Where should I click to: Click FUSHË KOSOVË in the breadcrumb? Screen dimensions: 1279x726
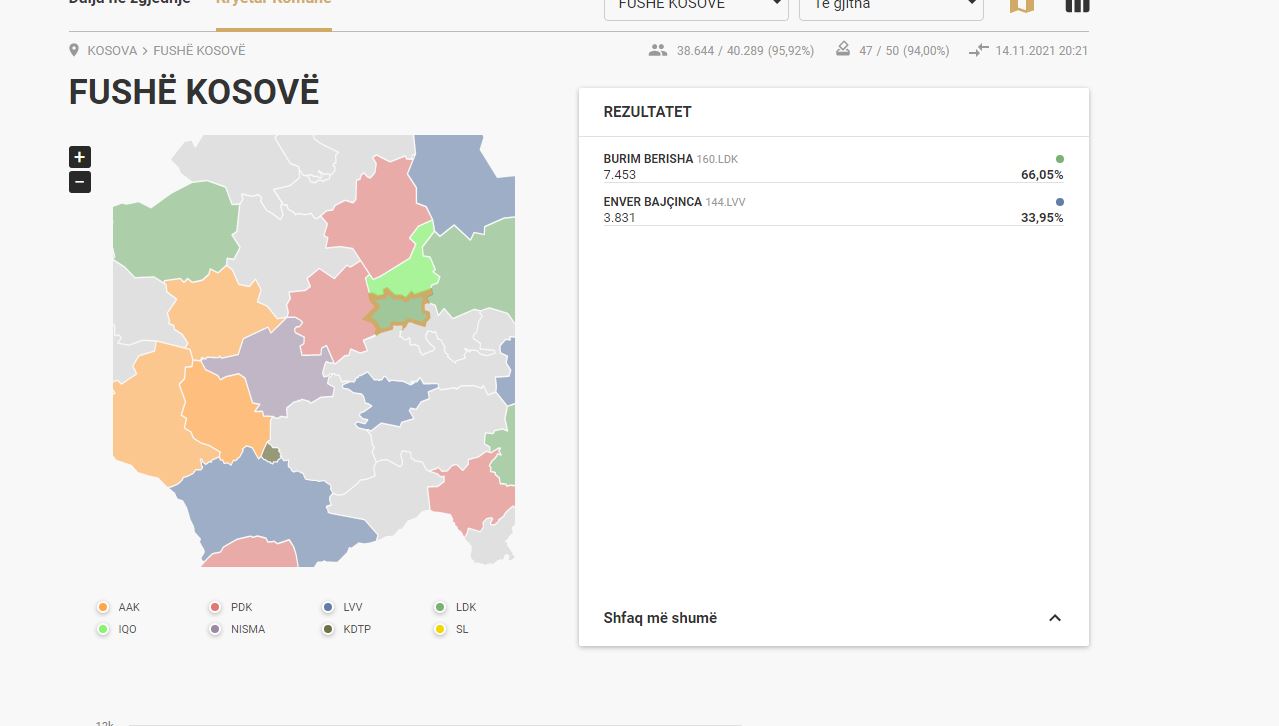(199, 50)
